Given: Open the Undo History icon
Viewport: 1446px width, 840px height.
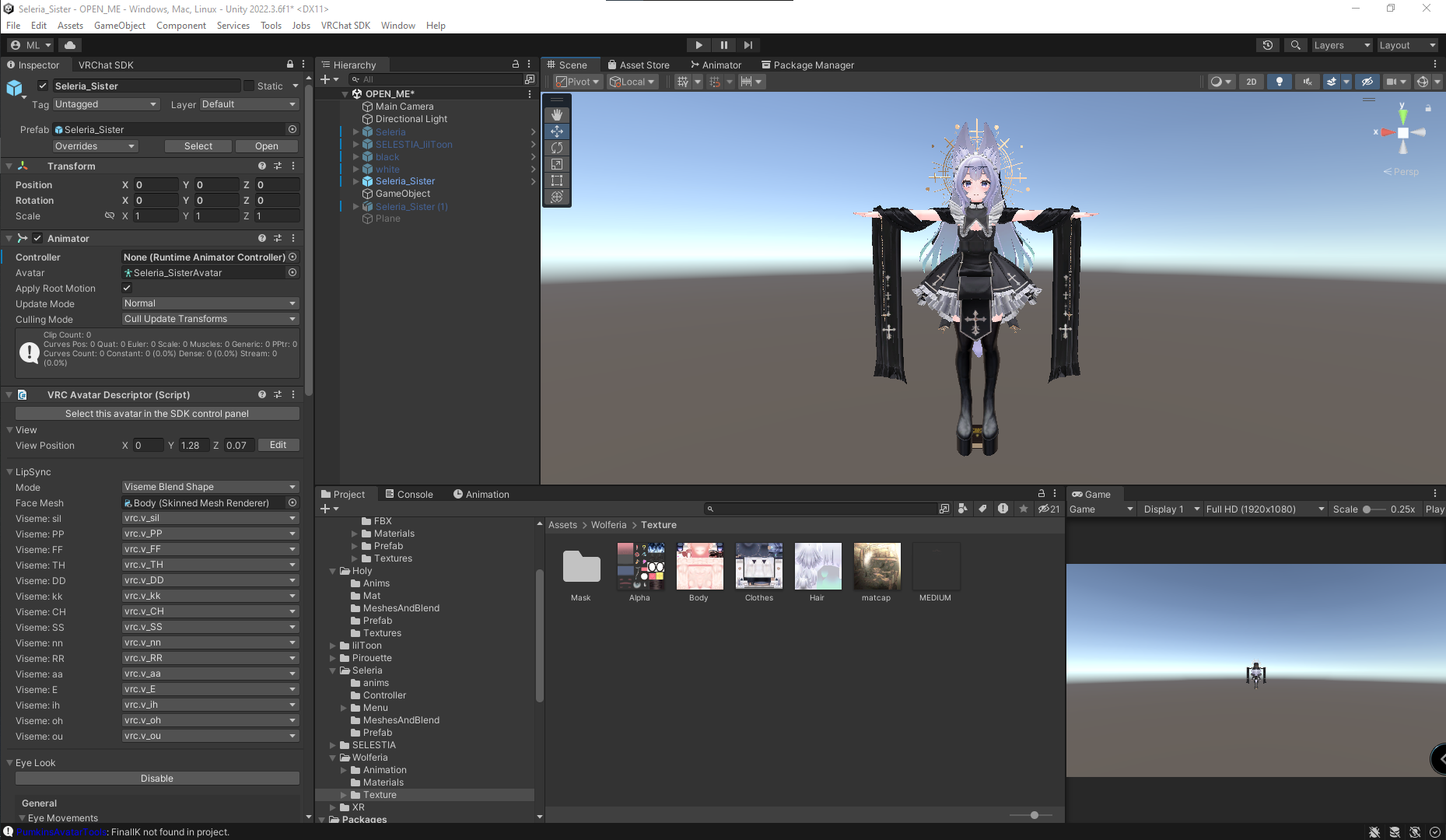Looking at the screenshot, I should tap(1268, 45).
